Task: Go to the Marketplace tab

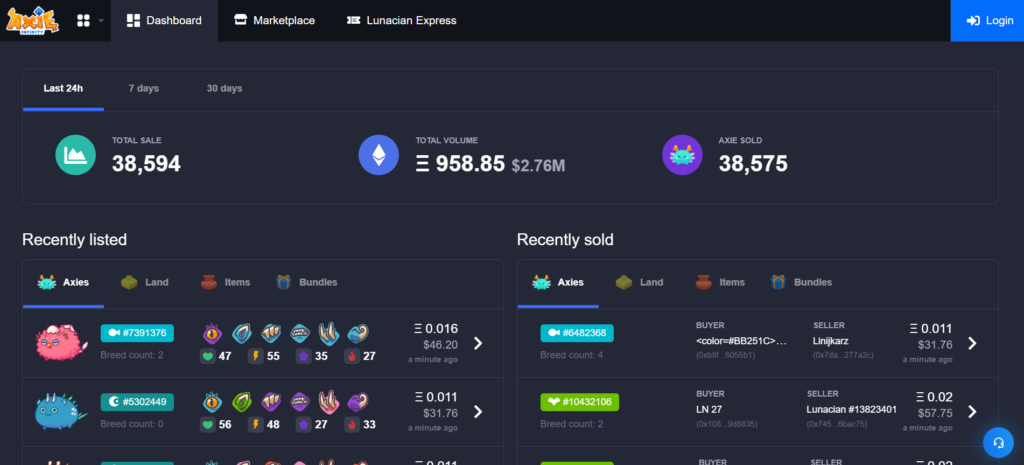Action: click(x=274, y=20)
